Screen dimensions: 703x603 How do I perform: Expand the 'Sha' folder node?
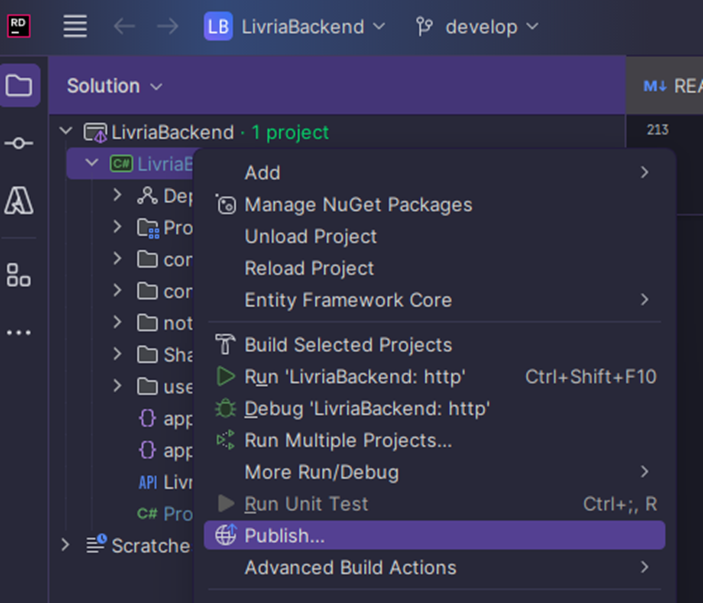117,354
